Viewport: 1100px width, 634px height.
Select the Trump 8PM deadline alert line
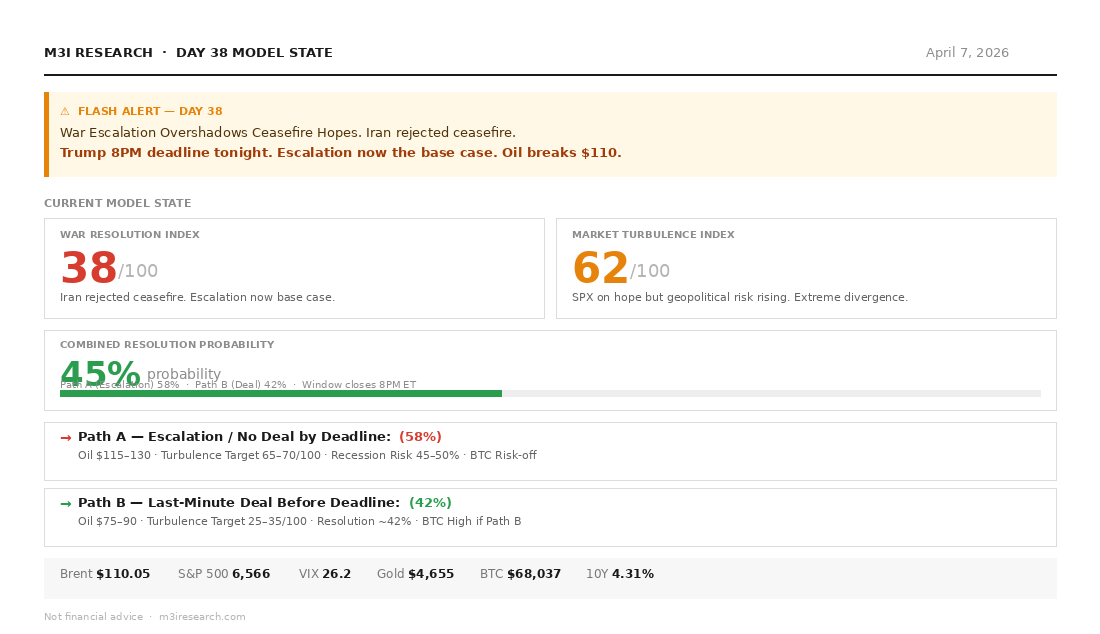[x=340, y=153]
